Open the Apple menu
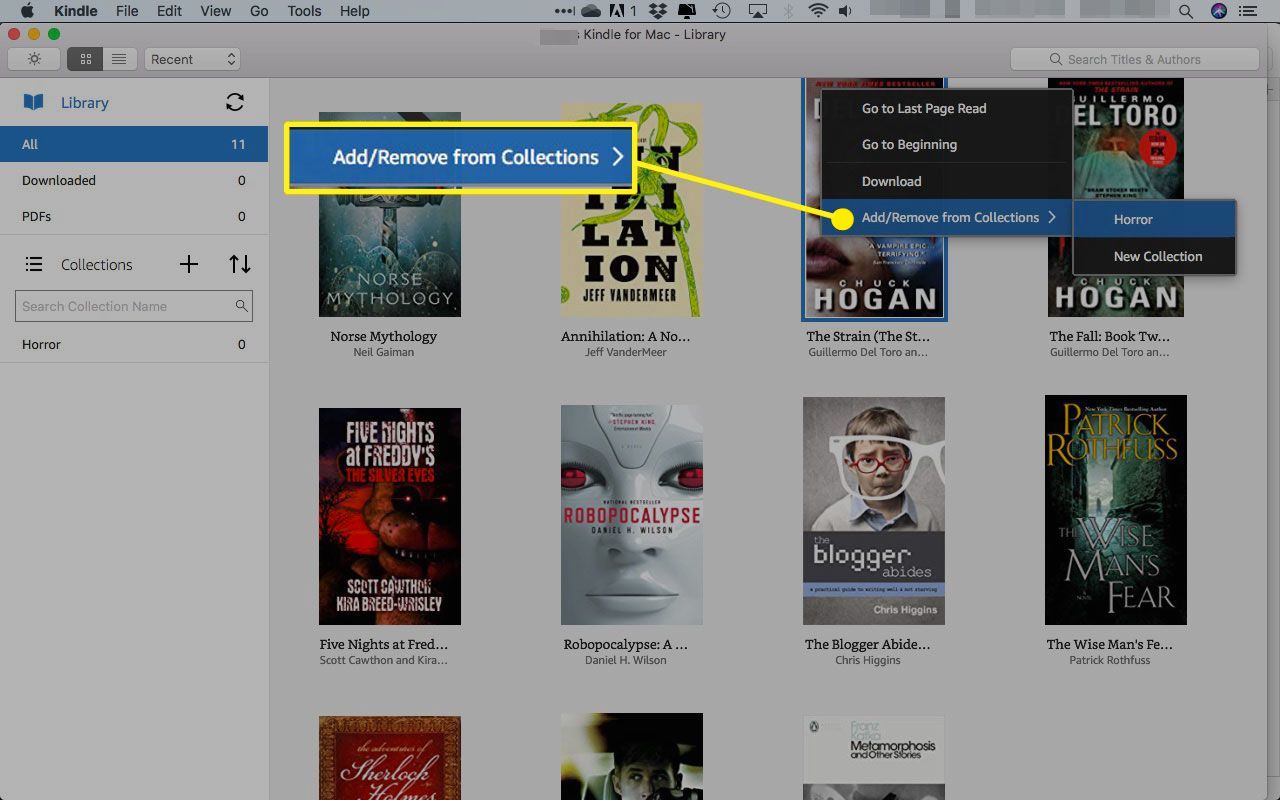Screen dimensions: 1280x800 click(28, 11)
